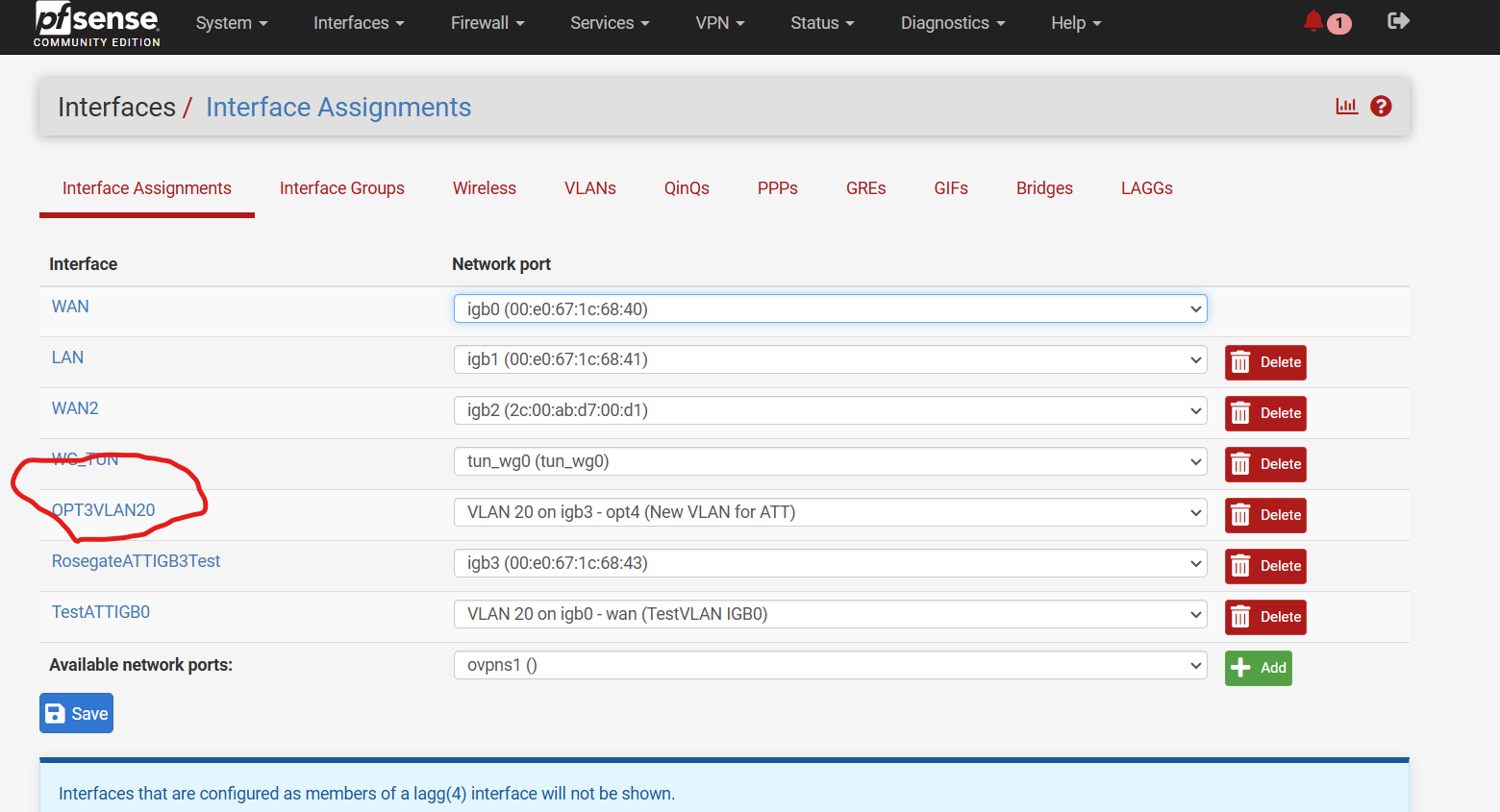Image resolution: width=1500 pixels, height=812 pixels.
Task: Delete the RosegateATTIGB3Test interface
Action: [1265, 566]
